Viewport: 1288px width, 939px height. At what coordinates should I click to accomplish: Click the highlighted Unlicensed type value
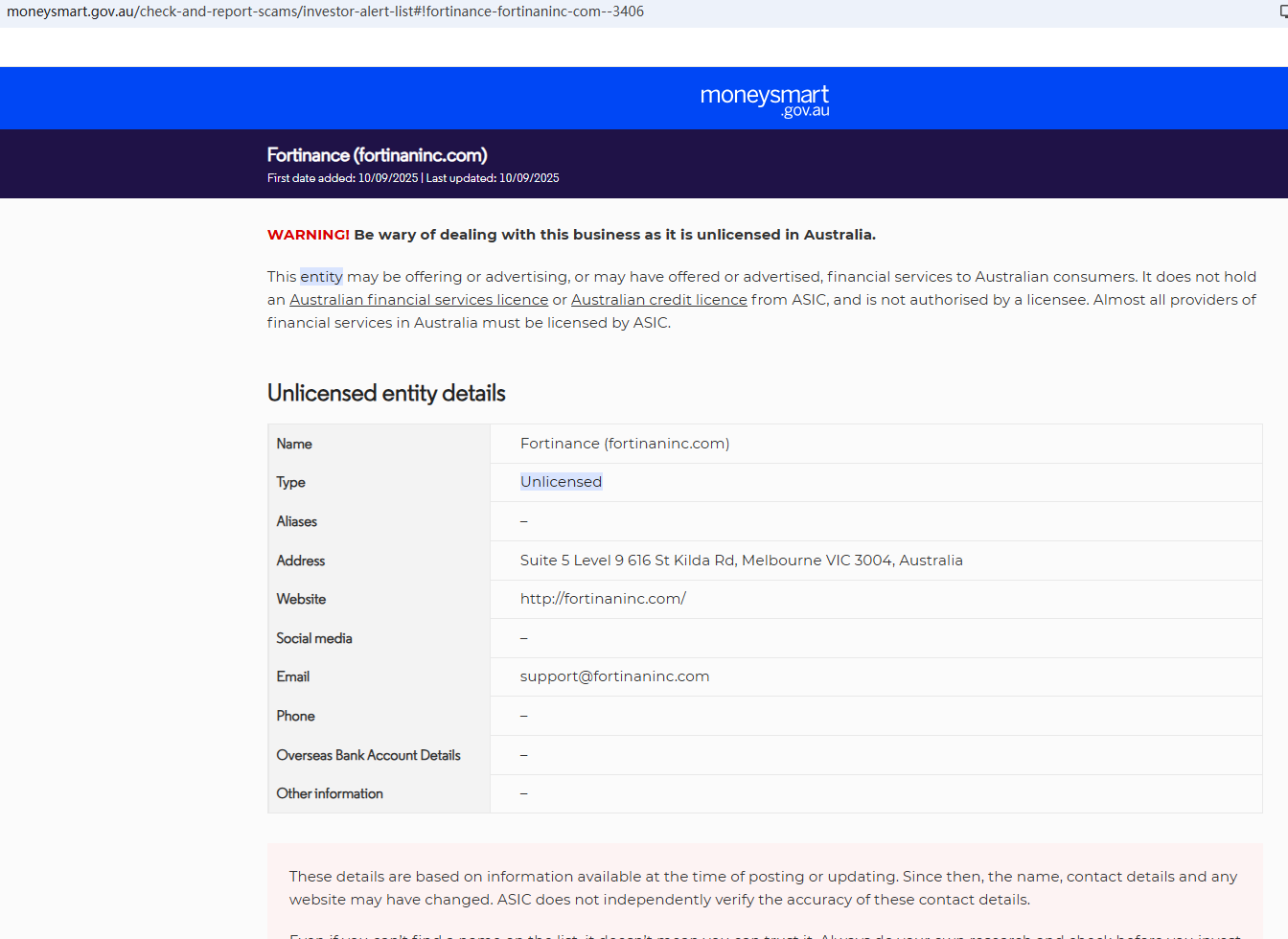click(561, 482)
